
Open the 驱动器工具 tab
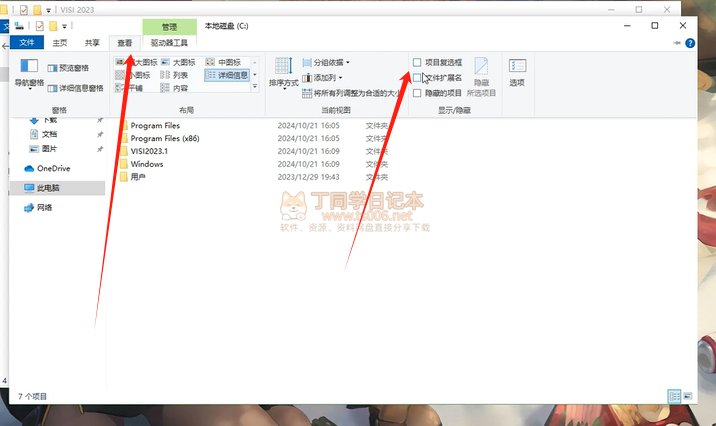[169, 42]
